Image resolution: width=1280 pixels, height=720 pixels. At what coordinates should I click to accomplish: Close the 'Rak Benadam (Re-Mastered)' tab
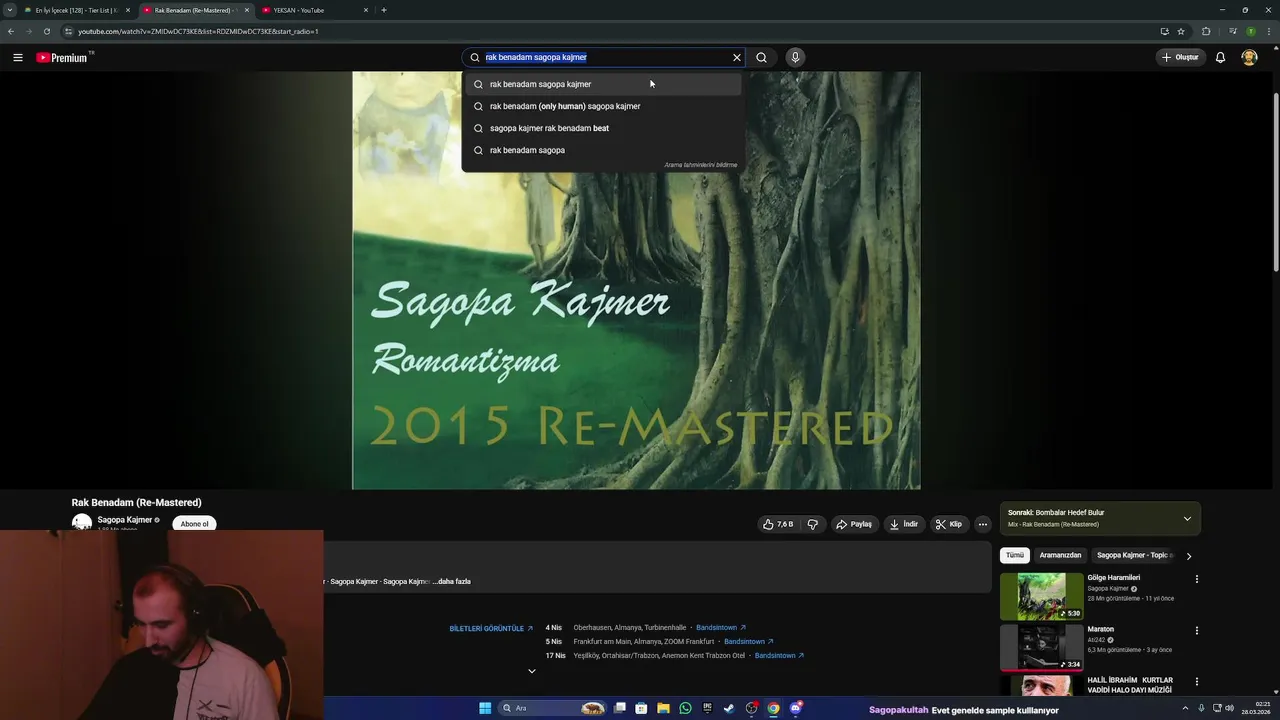247,10
